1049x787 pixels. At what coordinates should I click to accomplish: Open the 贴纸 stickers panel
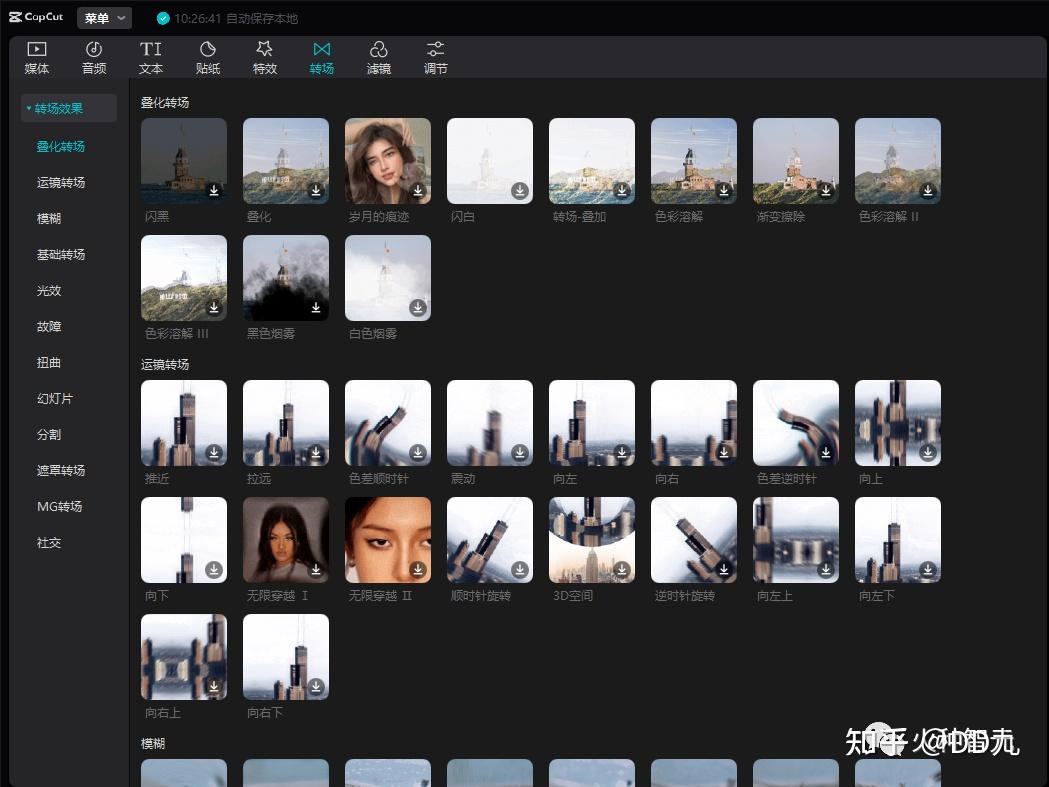point(207,58)
